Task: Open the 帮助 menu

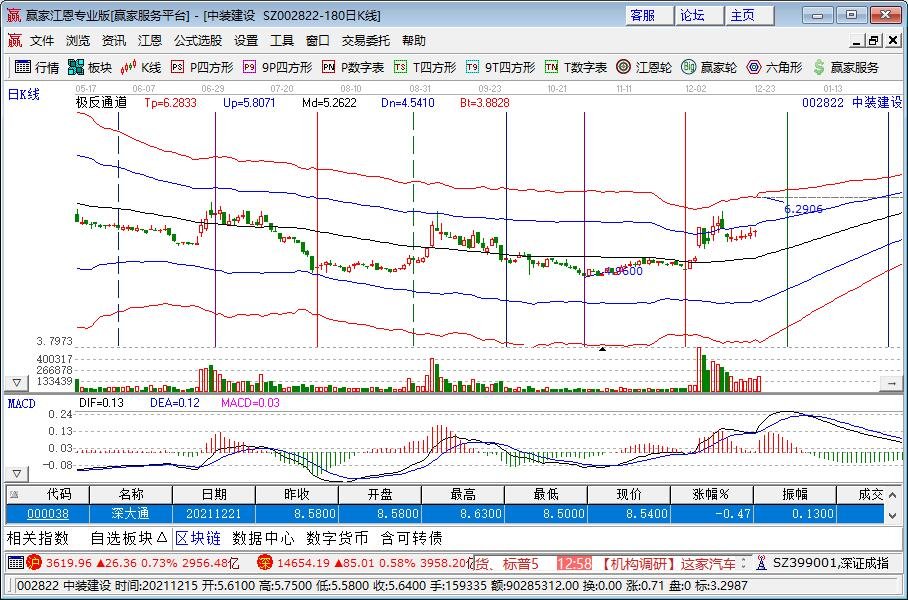Action: 413,41
